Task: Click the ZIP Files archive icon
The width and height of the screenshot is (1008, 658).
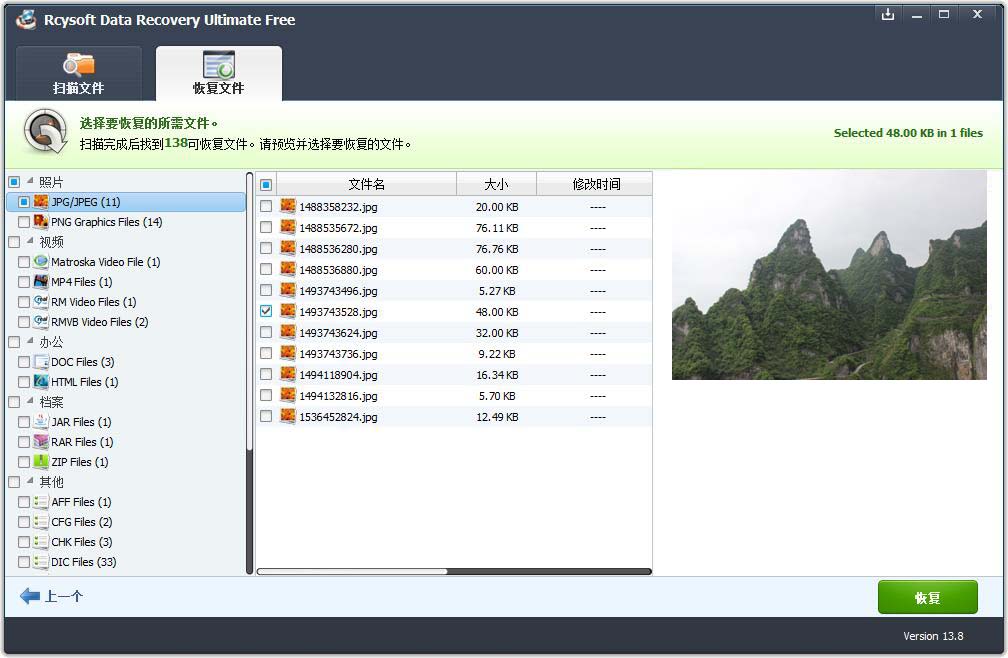Action: click(41, 462)
